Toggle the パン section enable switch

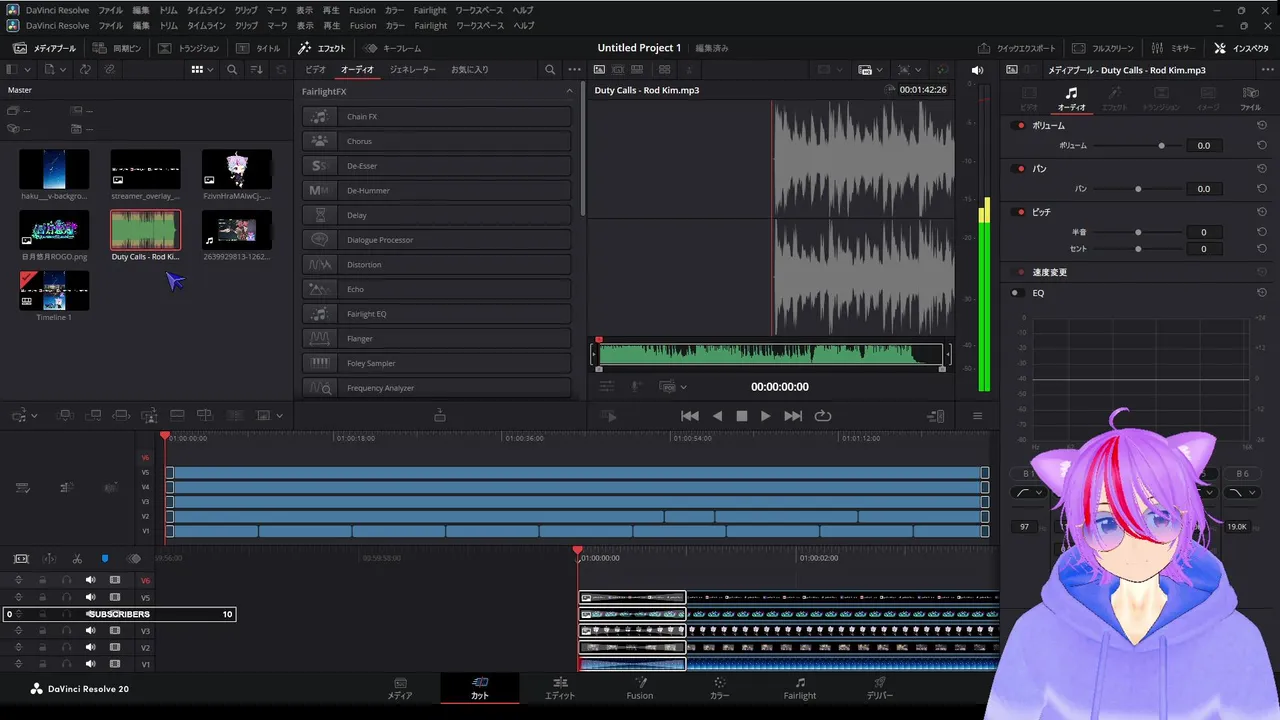[x=1020, y=169]
